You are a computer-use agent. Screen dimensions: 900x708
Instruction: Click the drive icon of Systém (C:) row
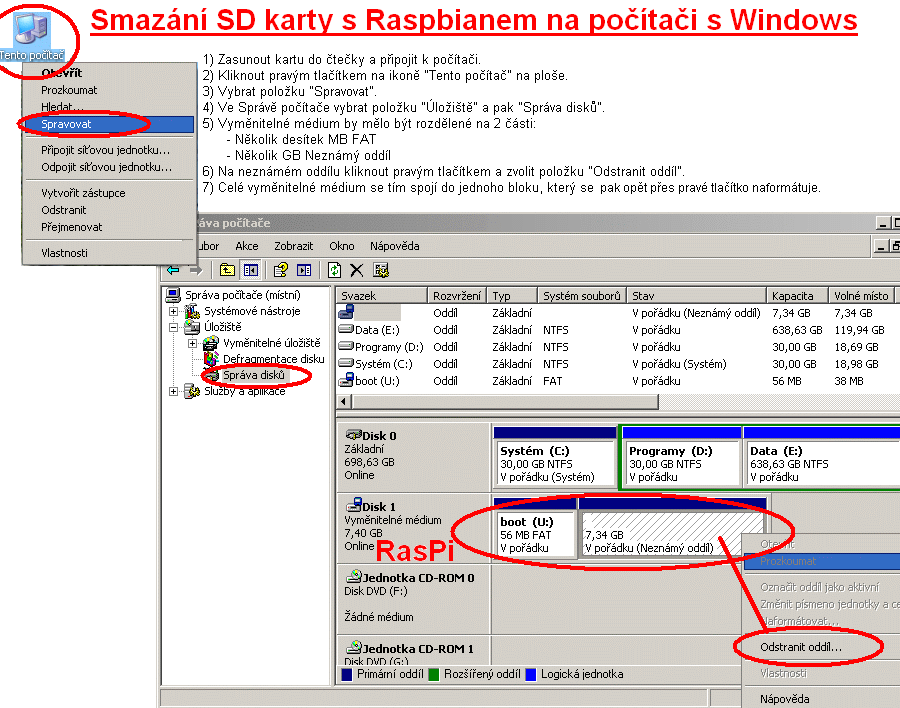click(x=346, y=363)
